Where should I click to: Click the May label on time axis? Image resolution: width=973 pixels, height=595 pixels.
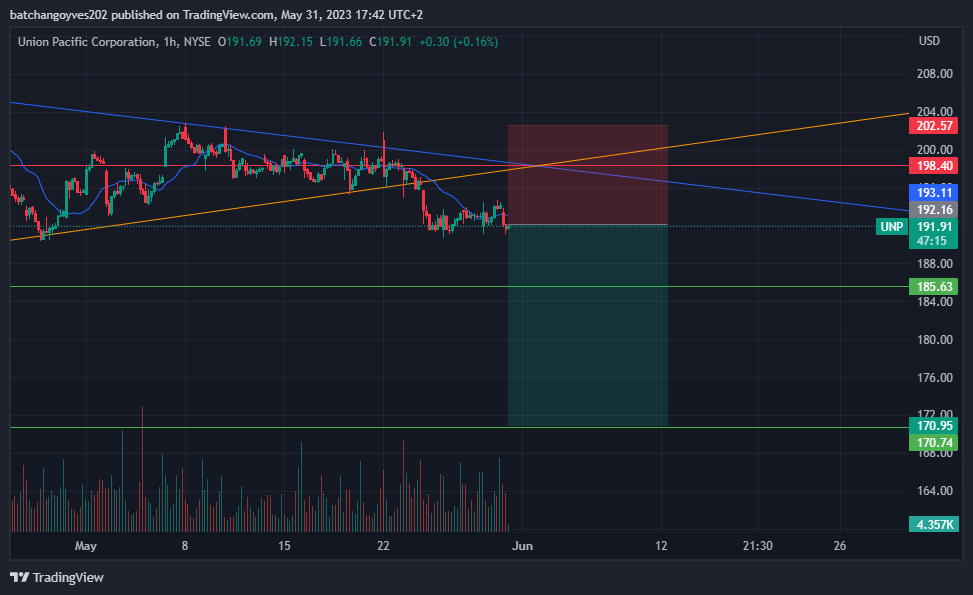pyautogui.click(x=86, y=546)
